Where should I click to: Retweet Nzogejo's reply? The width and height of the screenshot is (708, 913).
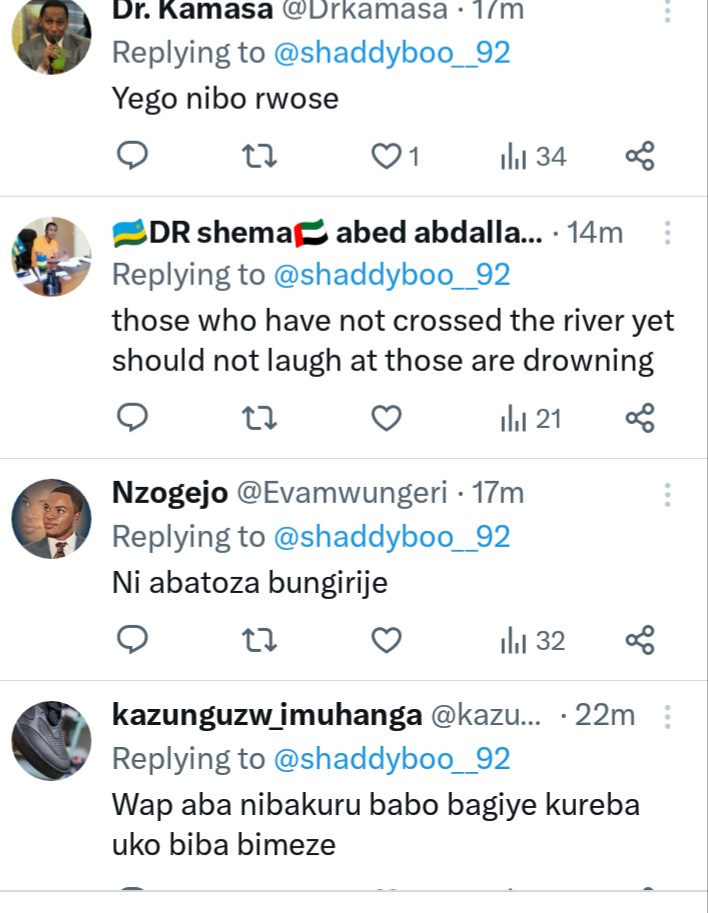click(x=260, y=640)
